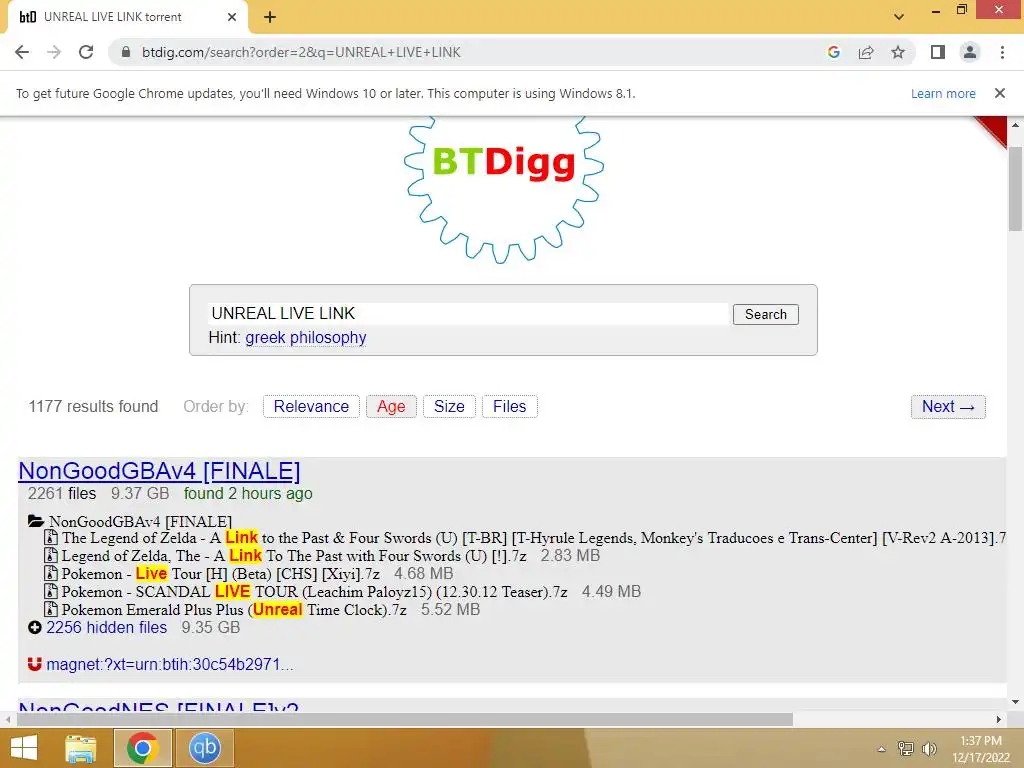The width and height of the screenshot is (1024, 768).
Task: Click the 9.37 GB size text
Action: pos(140,493)
